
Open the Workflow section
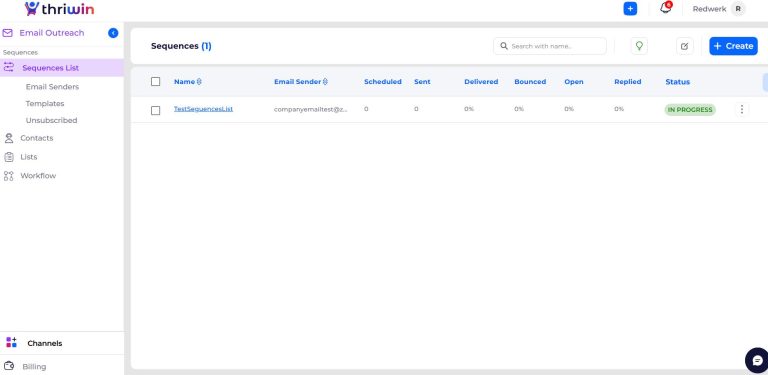point(38,175)
